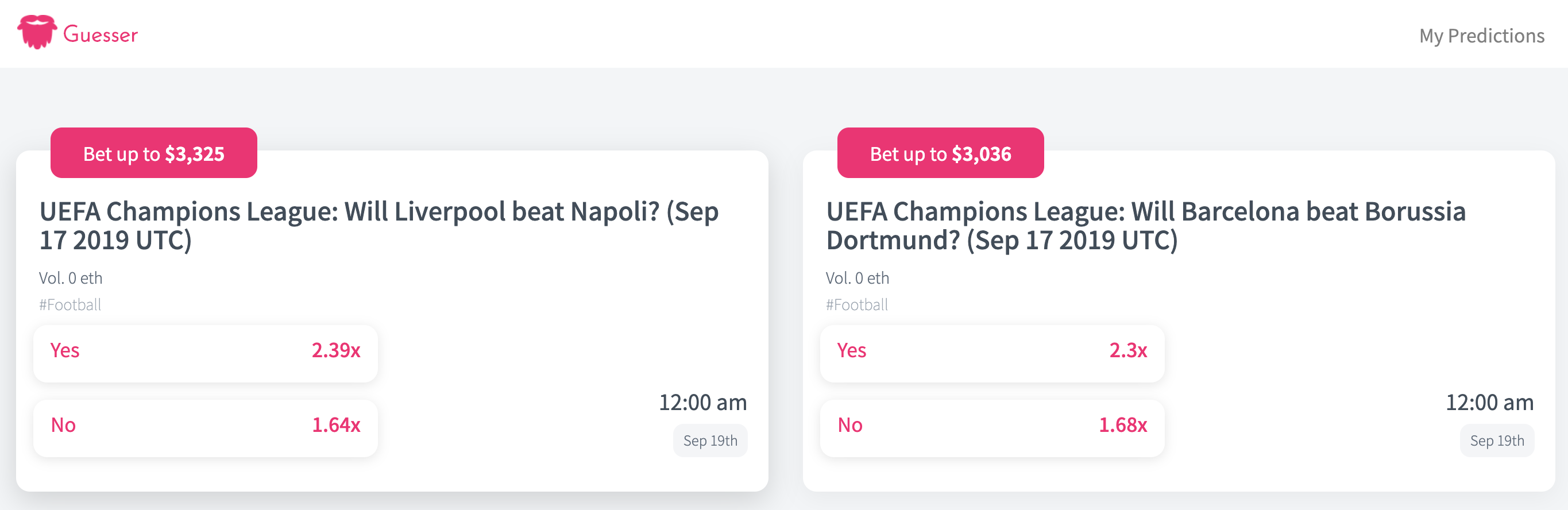Click the Bet up to $3,325 badge
1568x510 pixels.
(154, 153)
